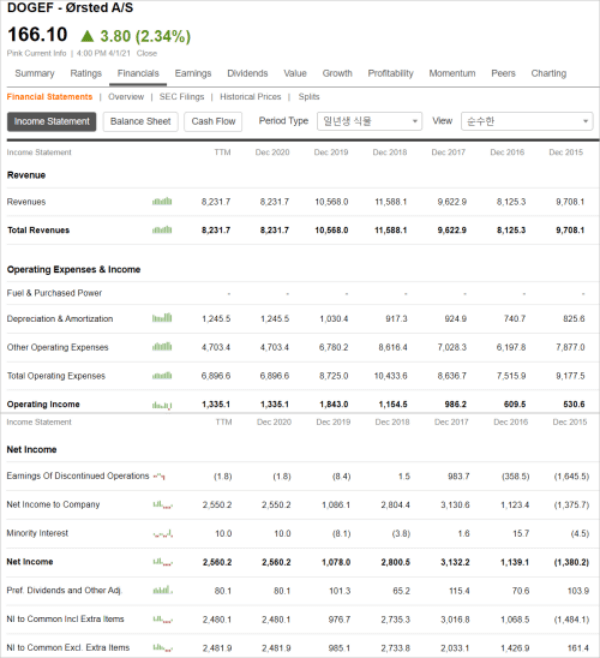The width and height of the screenshot is (600, 658).
Task: Click Depreciation & Amortization row label
Action: (x=60, y=319)
